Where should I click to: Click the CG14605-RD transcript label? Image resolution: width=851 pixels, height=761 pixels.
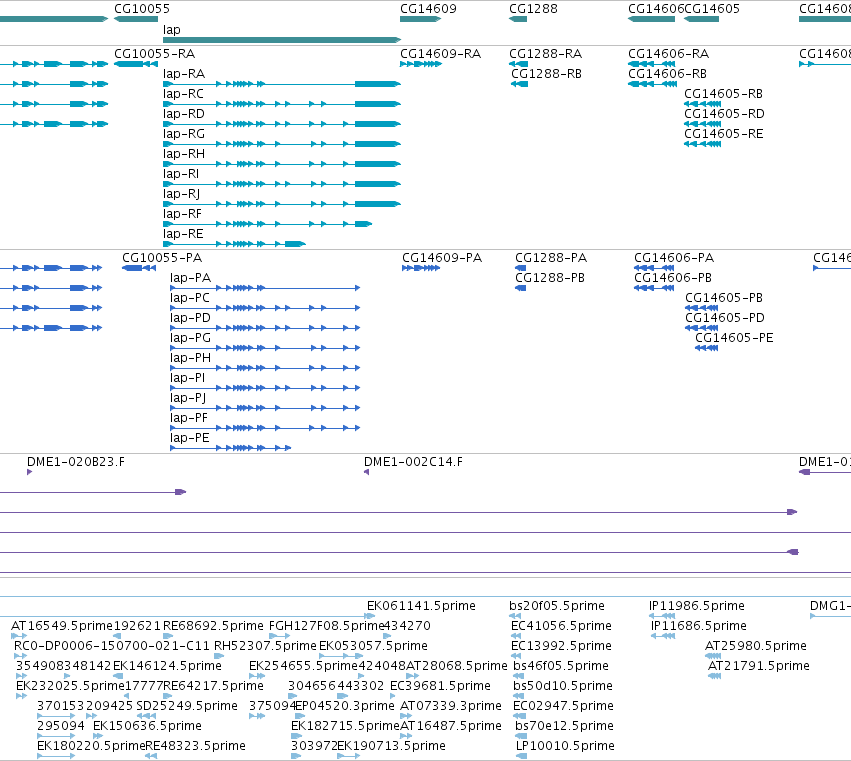724,114
